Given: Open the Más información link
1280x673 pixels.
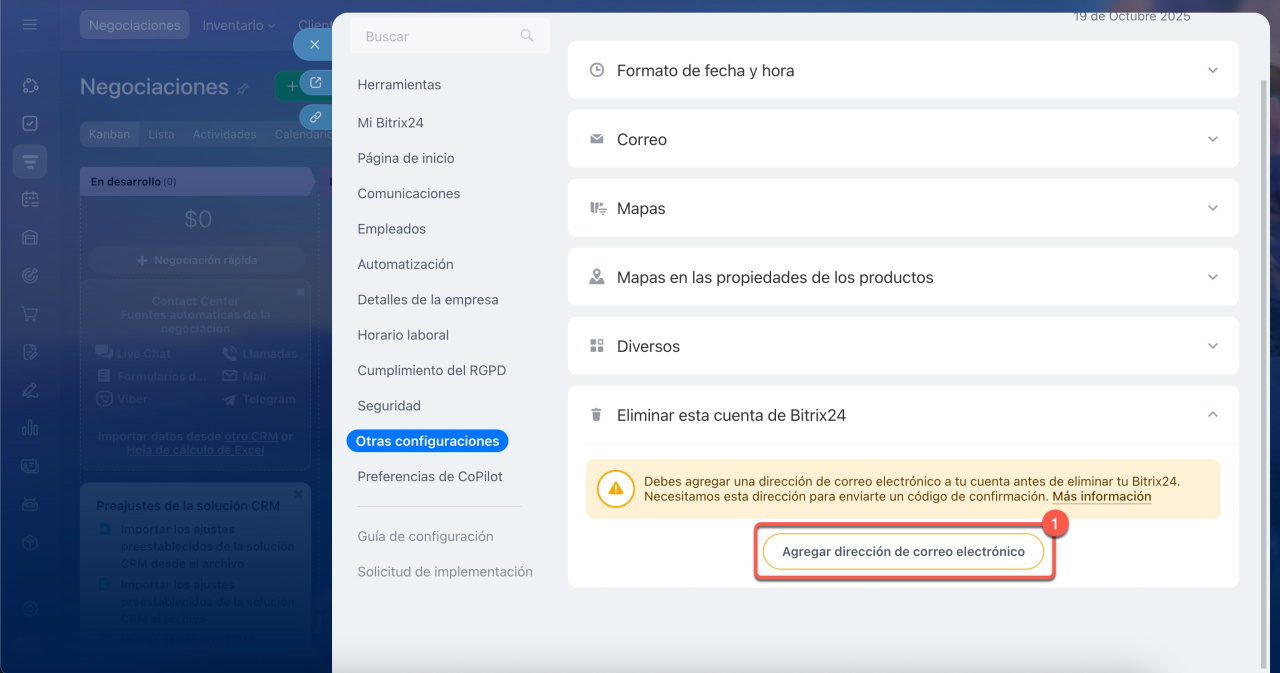Looking at the screenshot, I should (1101, 497).
